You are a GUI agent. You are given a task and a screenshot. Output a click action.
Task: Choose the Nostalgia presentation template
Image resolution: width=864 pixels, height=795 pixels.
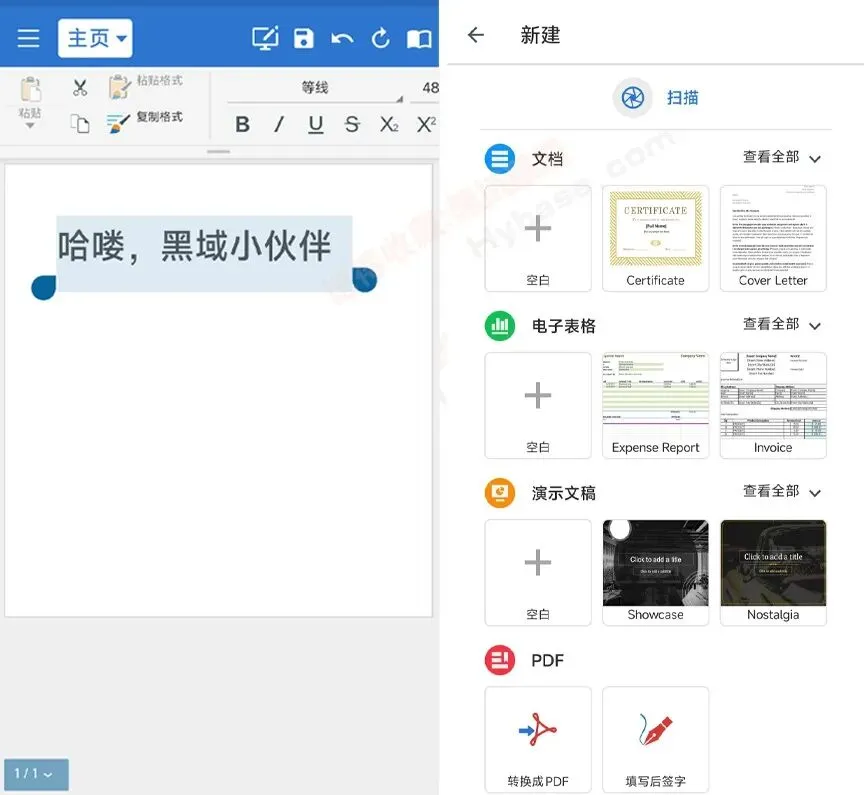pyautogui.click(x=773, y=572)
